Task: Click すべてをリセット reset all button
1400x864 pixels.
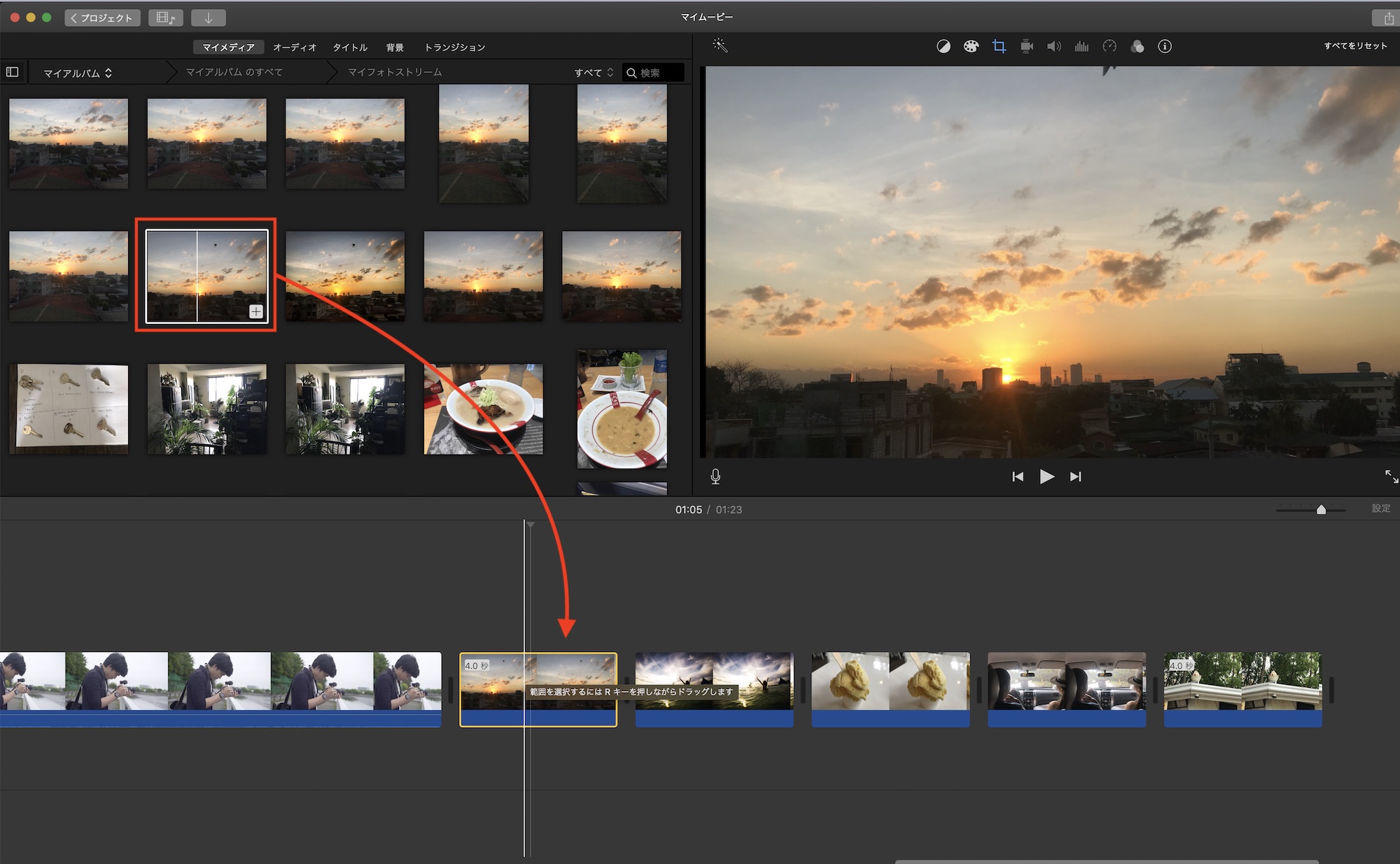Action: [x=1355, y=46]
